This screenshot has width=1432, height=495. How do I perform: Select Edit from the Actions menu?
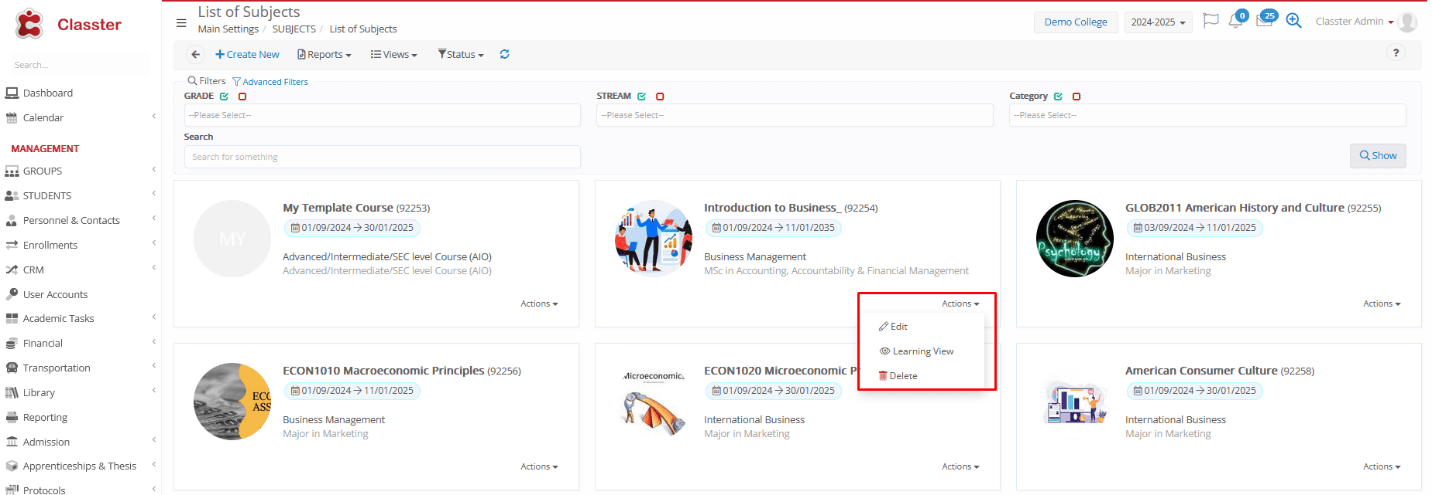pyautogui.click(x=893, y=327)
